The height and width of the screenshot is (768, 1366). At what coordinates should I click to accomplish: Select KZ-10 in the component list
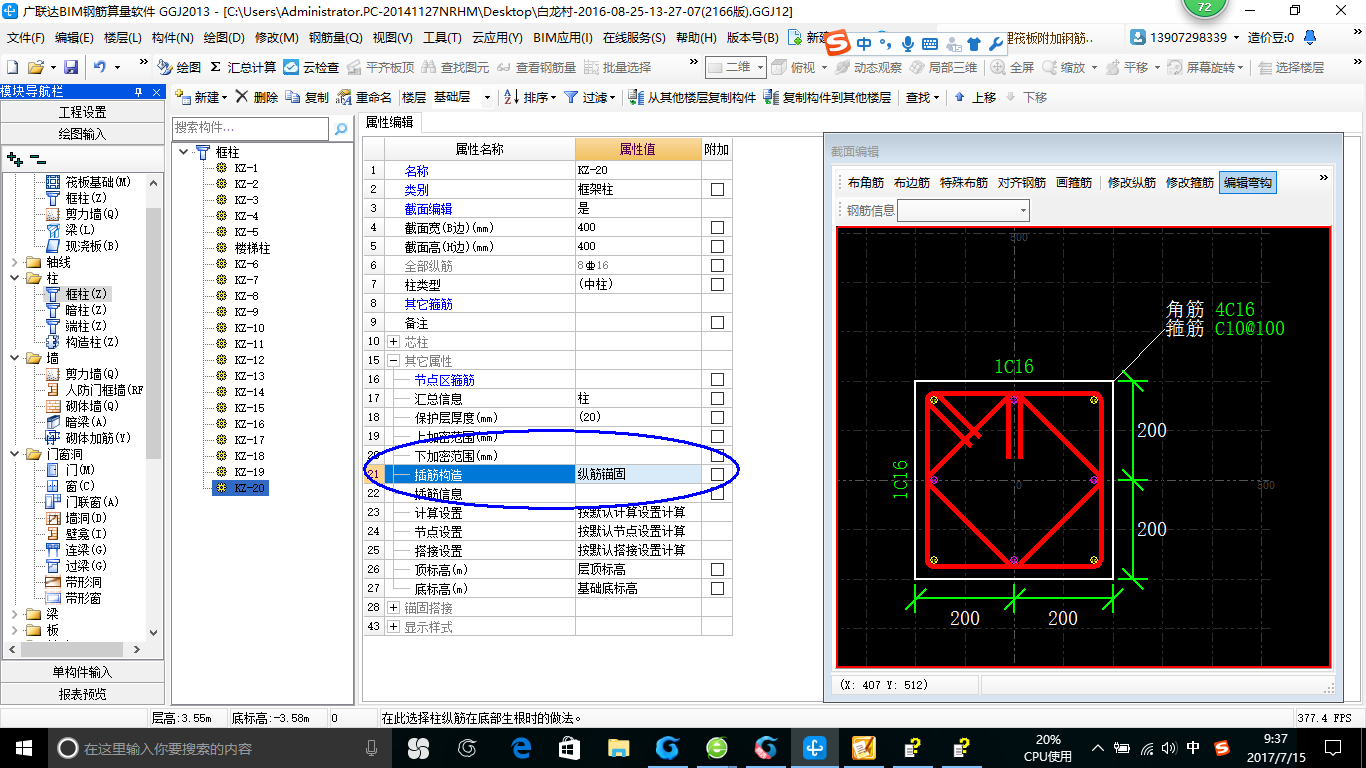(x=249, y=328)
